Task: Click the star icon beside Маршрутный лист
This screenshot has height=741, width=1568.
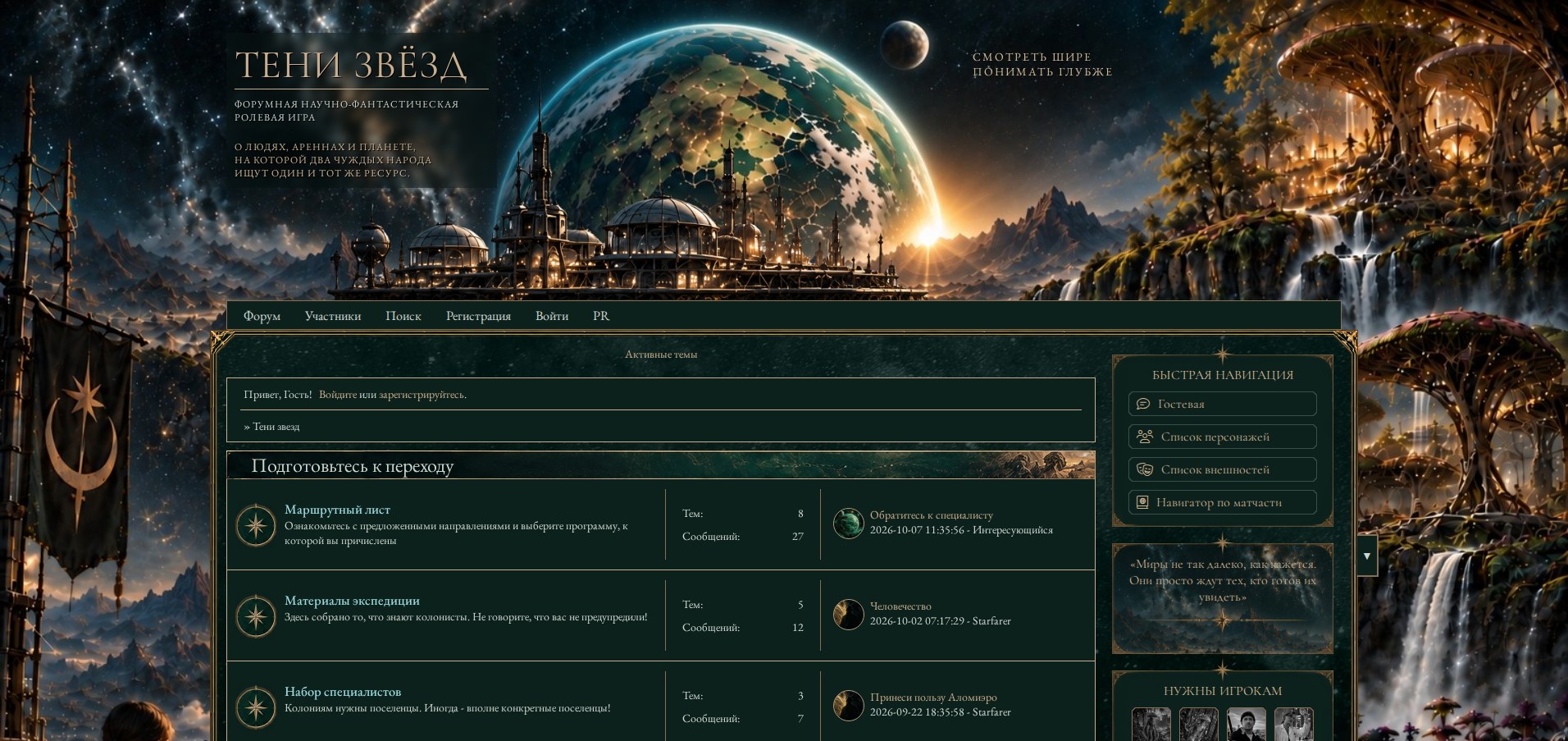Action: pyautogui.click(x=256, y=525)
